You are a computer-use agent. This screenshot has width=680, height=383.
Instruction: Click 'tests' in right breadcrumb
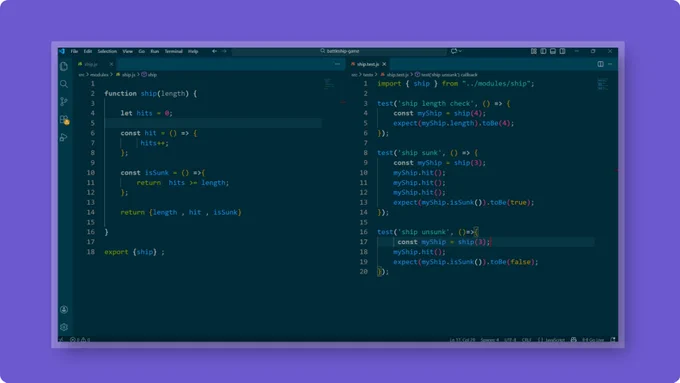368,75
